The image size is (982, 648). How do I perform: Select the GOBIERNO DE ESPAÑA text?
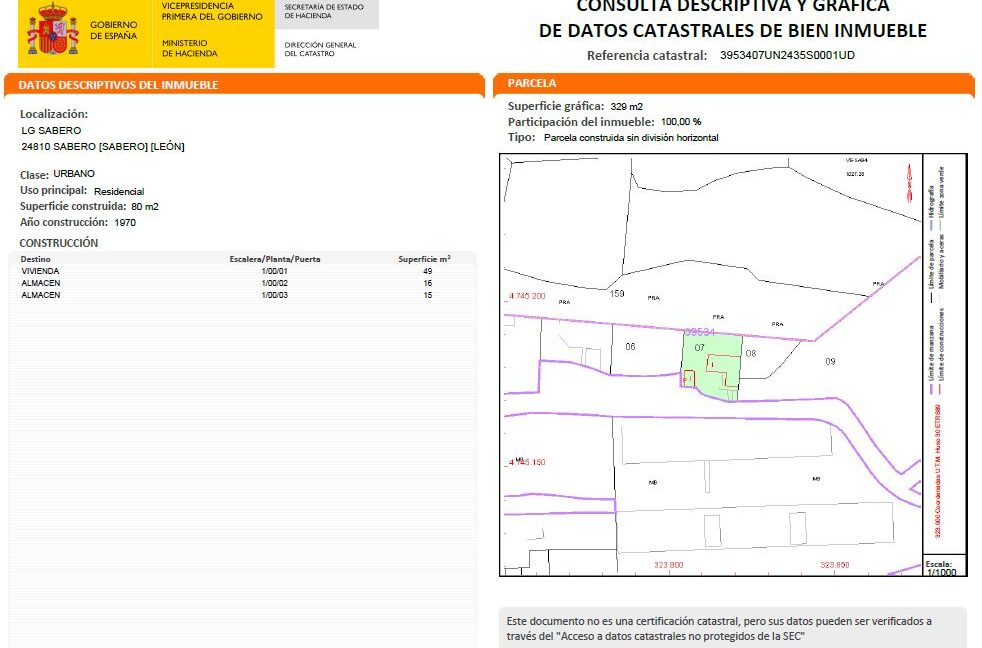[113, 31]
